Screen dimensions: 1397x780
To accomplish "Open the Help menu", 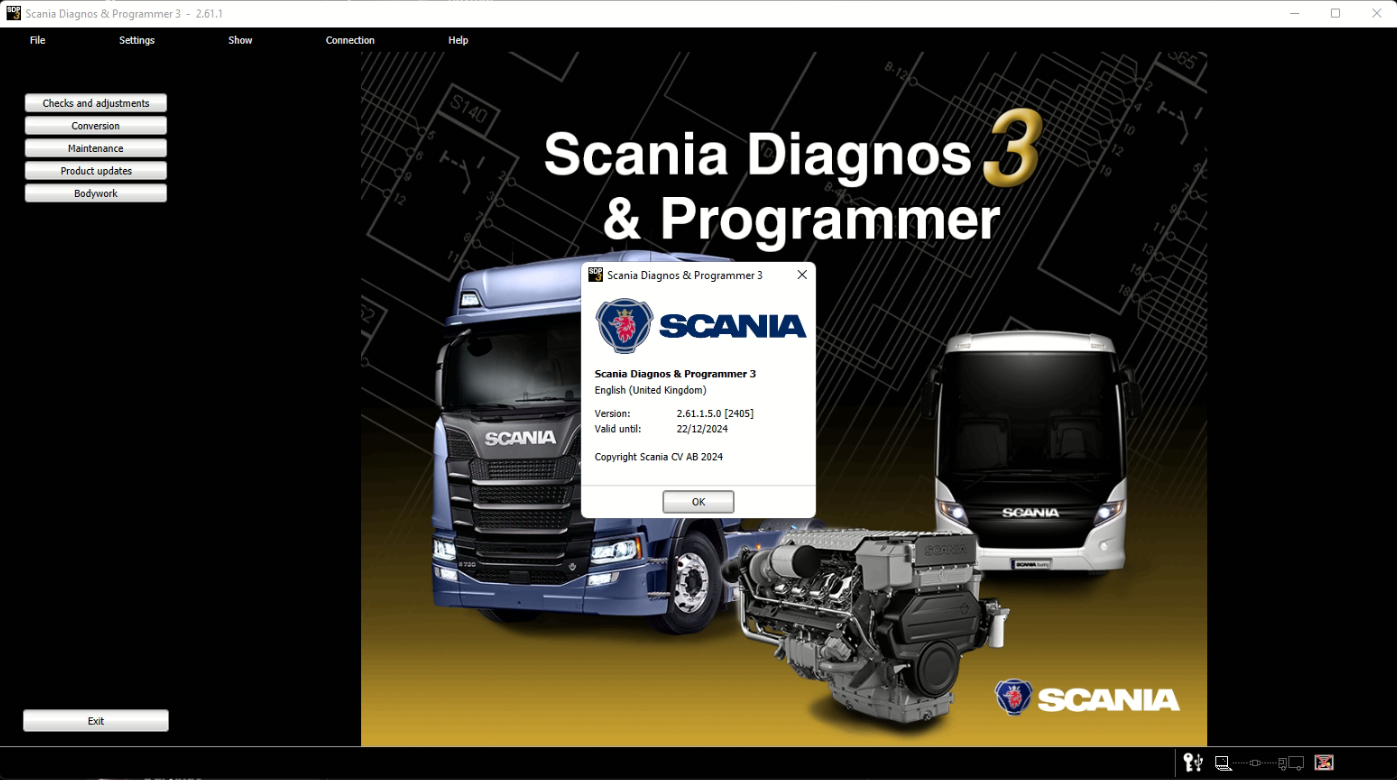I will pyautogui.click(x=458, y=40).
